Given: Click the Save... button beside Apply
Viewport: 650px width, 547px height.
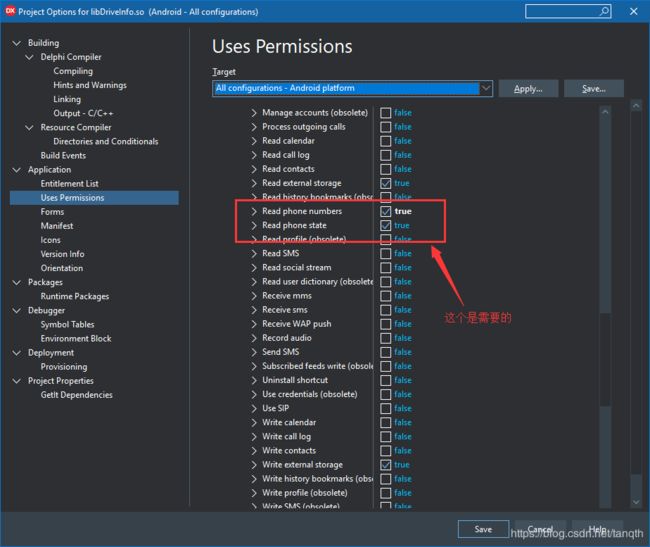Looking at the screenshot, I should (x=593, y=89).
